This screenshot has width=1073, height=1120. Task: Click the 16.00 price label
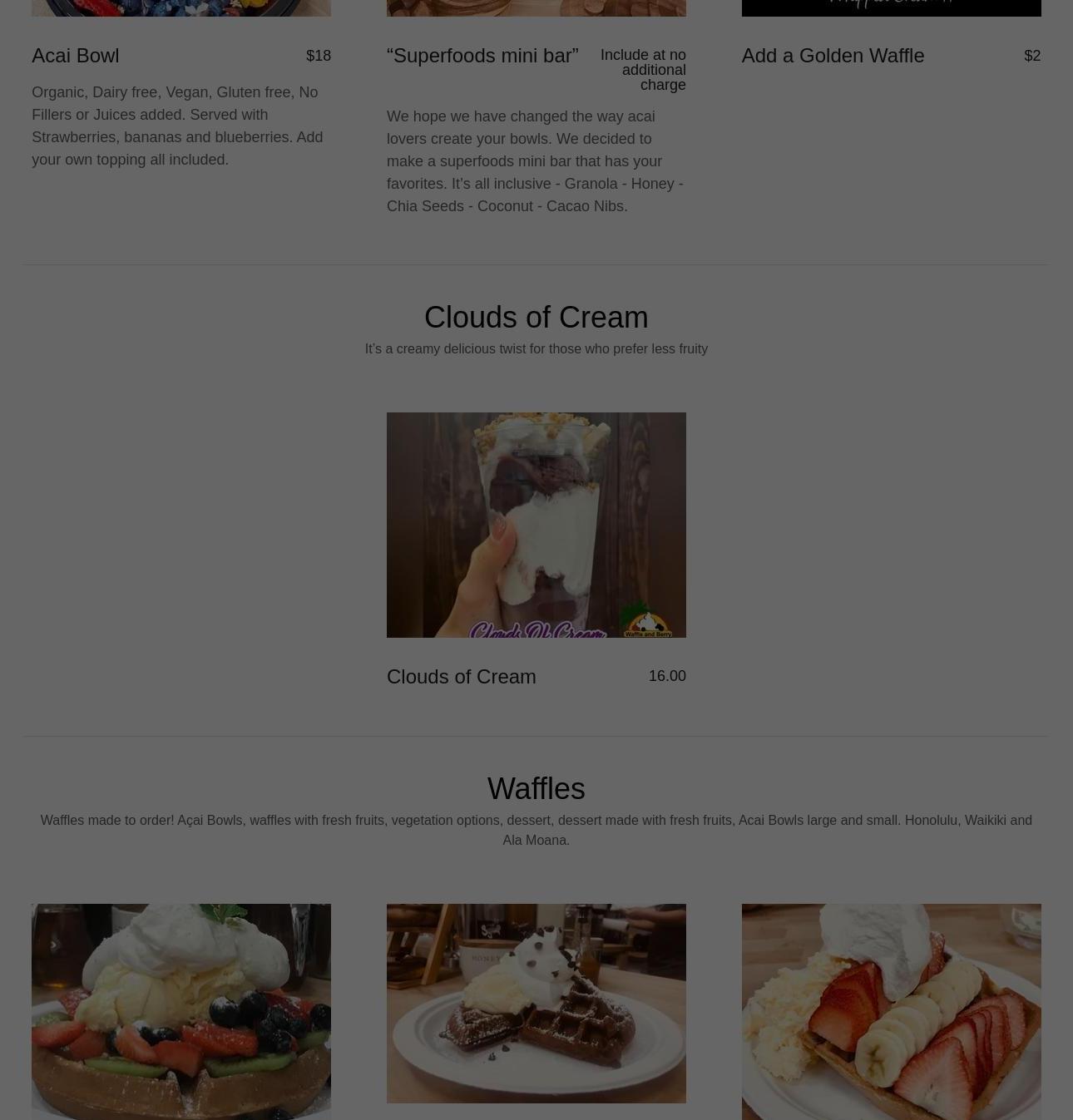tap(667, 676)
